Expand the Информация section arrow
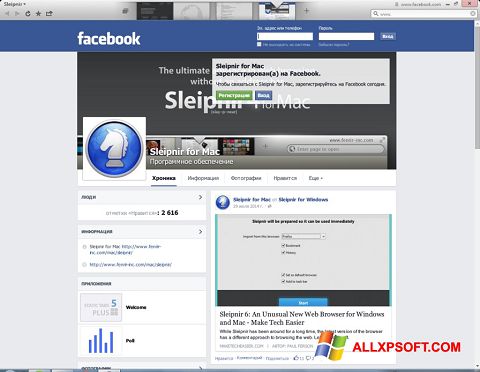This screenshot has height=372, width=480. [200, 232]
